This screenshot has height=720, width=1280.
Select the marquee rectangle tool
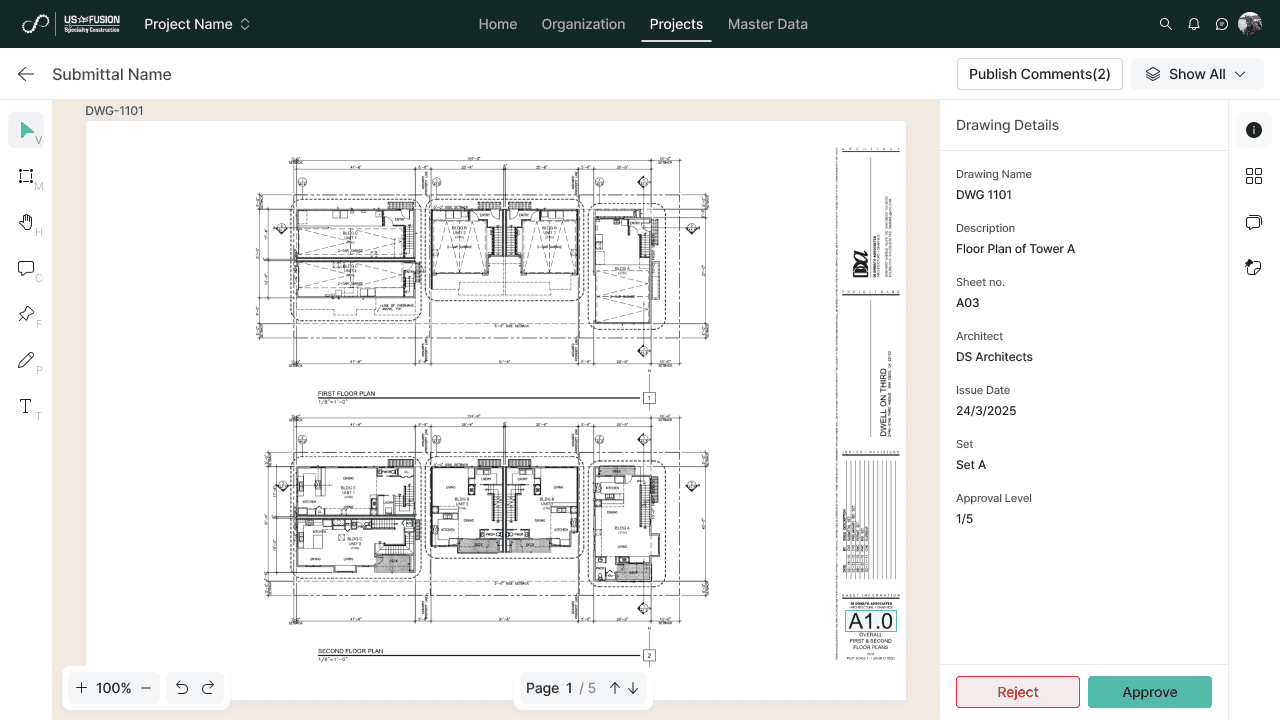pos(26,176)
